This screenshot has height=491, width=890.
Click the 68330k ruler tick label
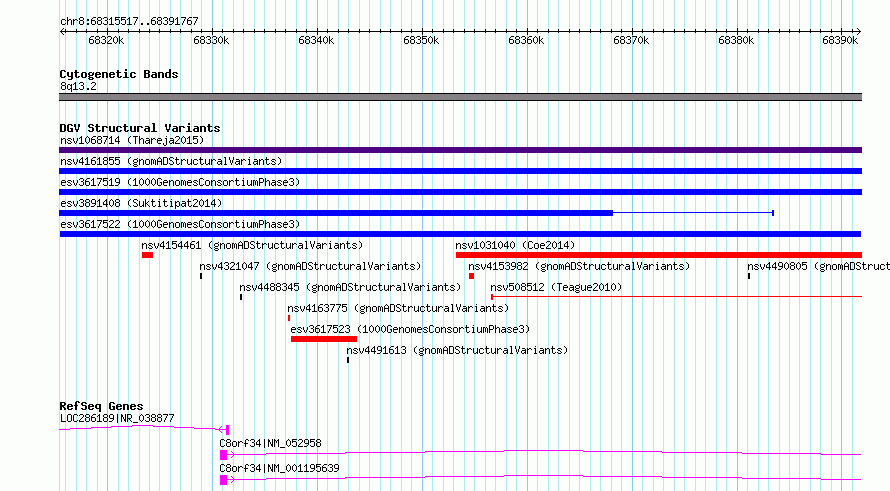[x=211, y=40]
